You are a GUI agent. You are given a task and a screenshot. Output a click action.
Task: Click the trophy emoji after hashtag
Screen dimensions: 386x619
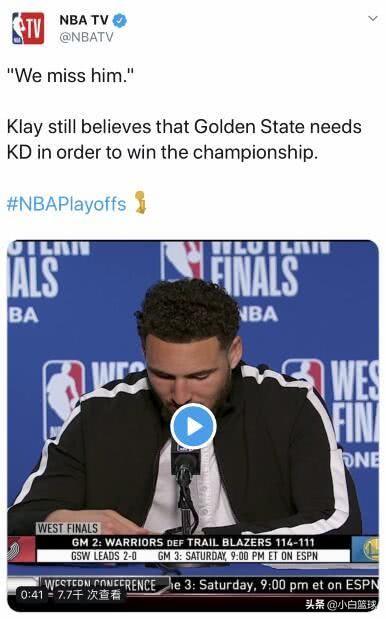[140, 203]
